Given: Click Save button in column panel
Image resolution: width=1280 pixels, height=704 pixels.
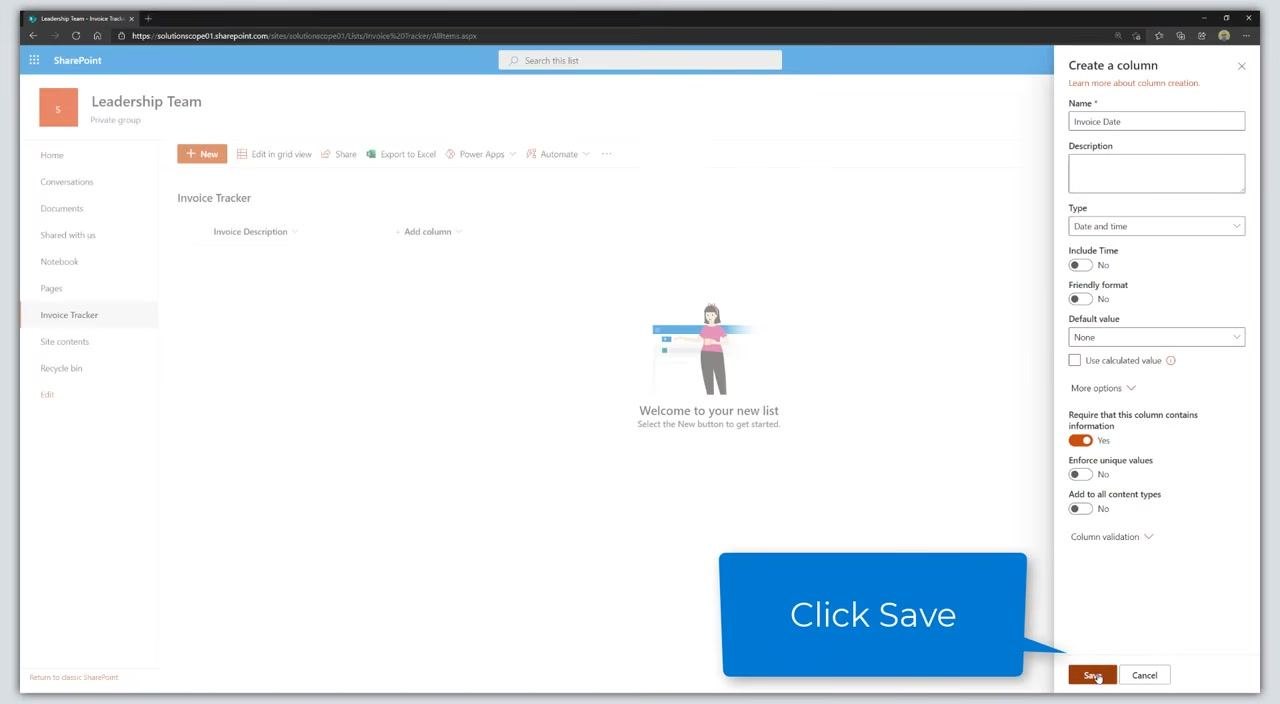Looking at the screenshot, I should click(1092, 675).
